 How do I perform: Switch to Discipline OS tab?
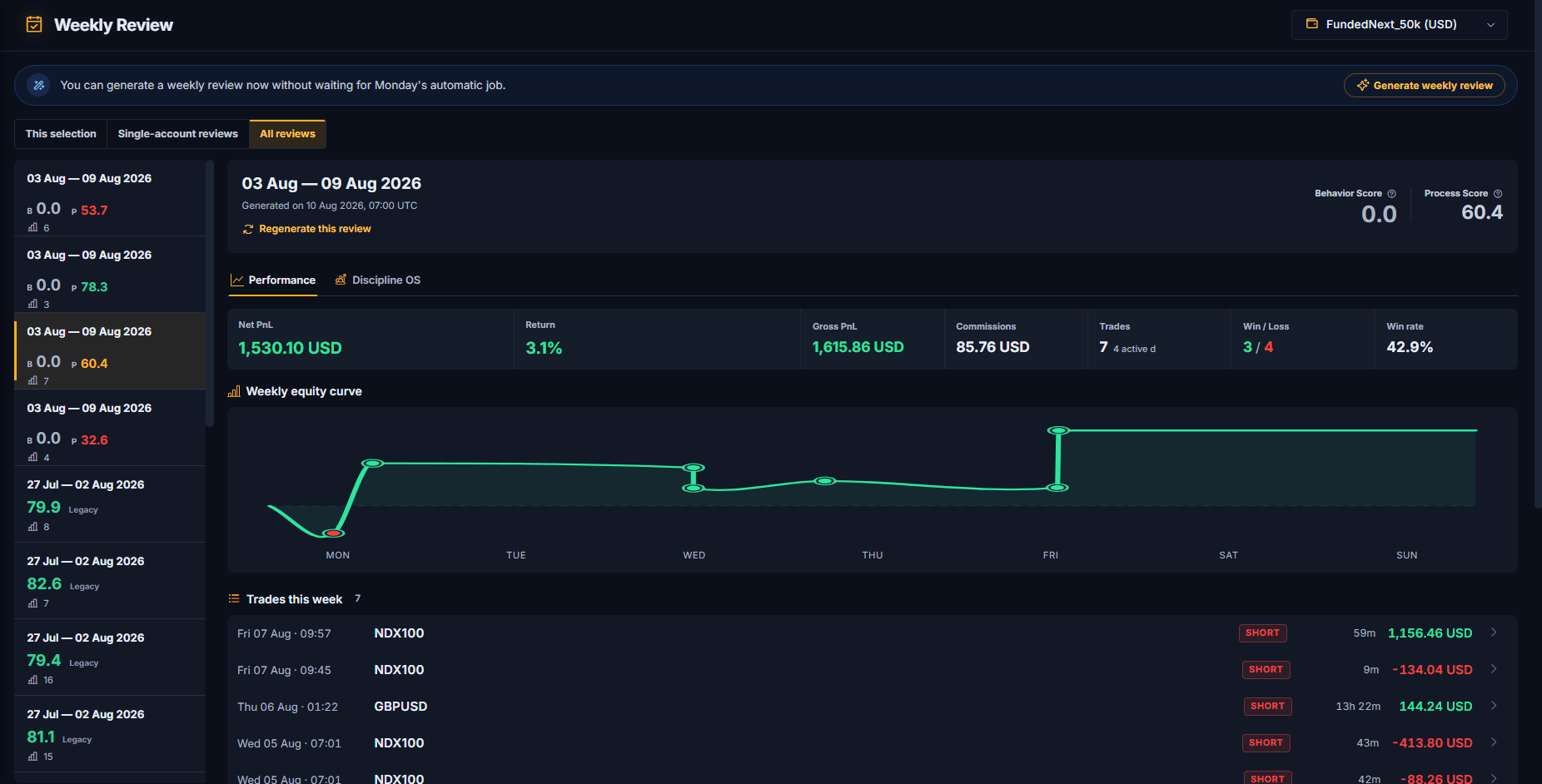[x=377, y=280]
